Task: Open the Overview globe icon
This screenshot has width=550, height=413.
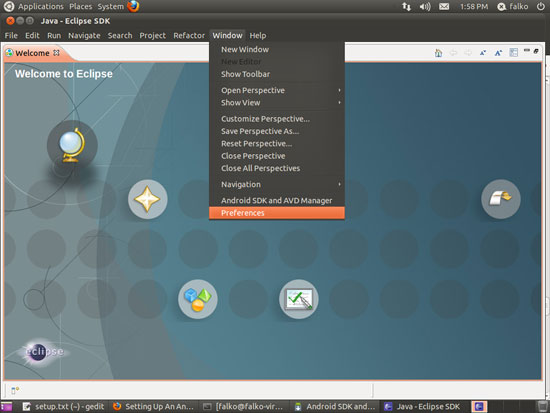Action: pyautogui.click(x=72, y=145)
